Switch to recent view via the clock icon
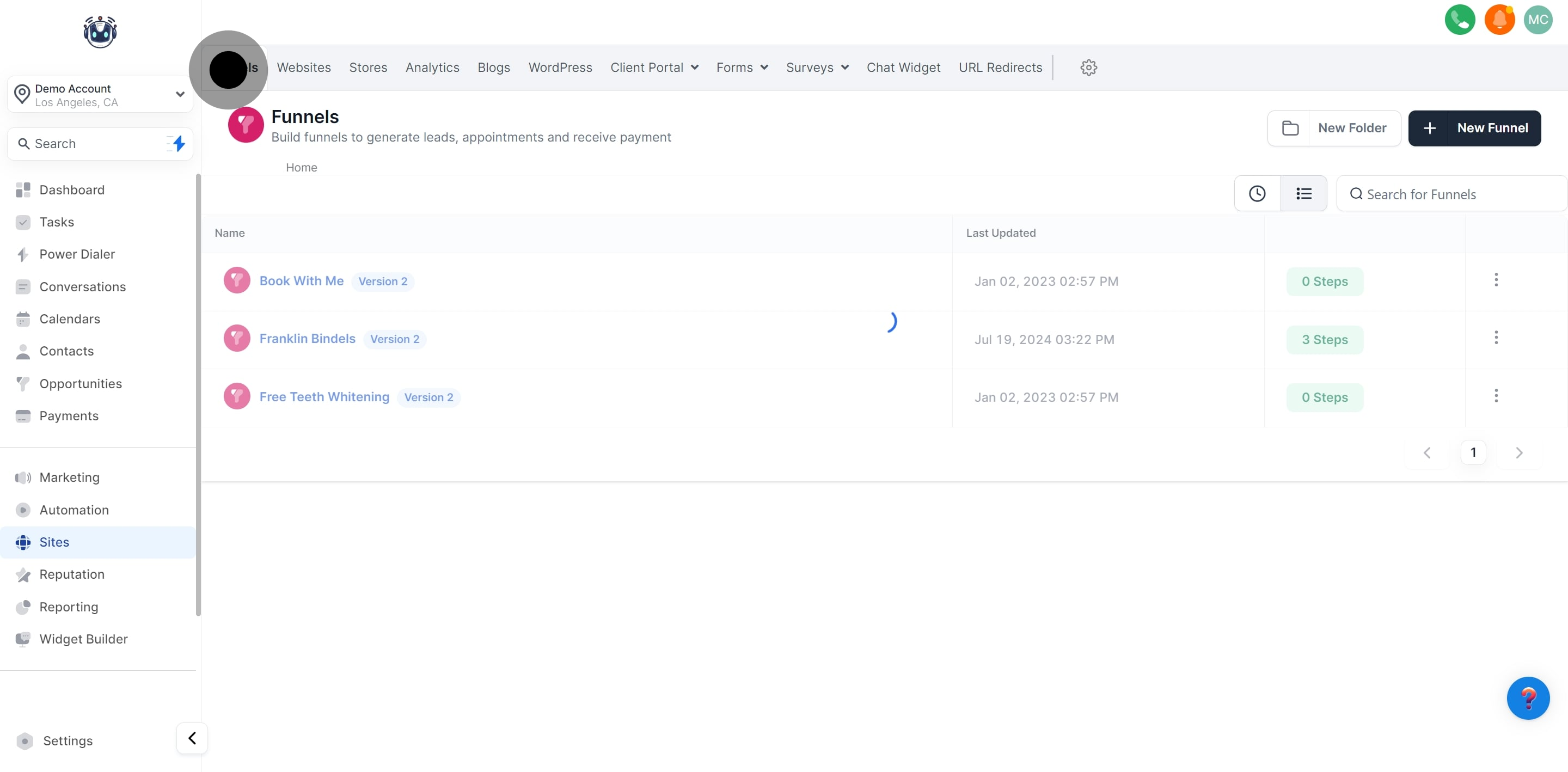Viewport: 1568px width, 772px height. [x=1257, y=194]
